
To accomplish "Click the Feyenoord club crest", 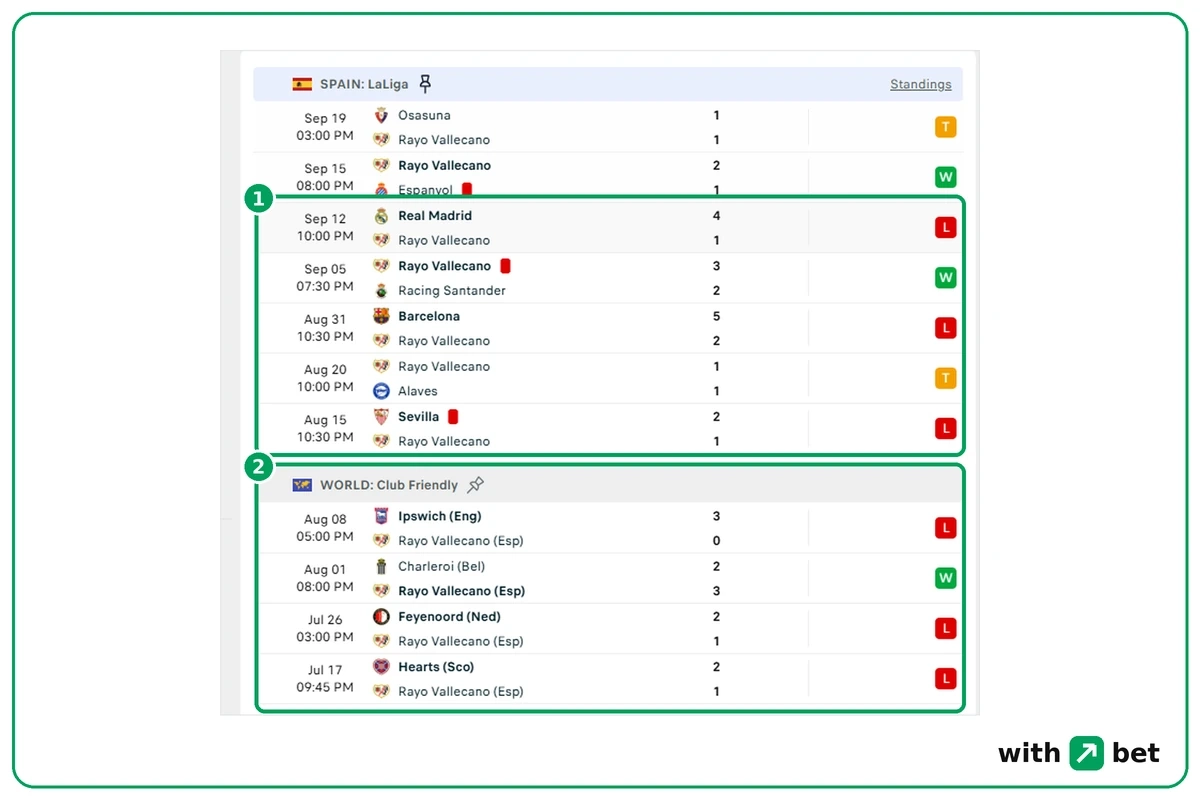I will click(381, 617).
